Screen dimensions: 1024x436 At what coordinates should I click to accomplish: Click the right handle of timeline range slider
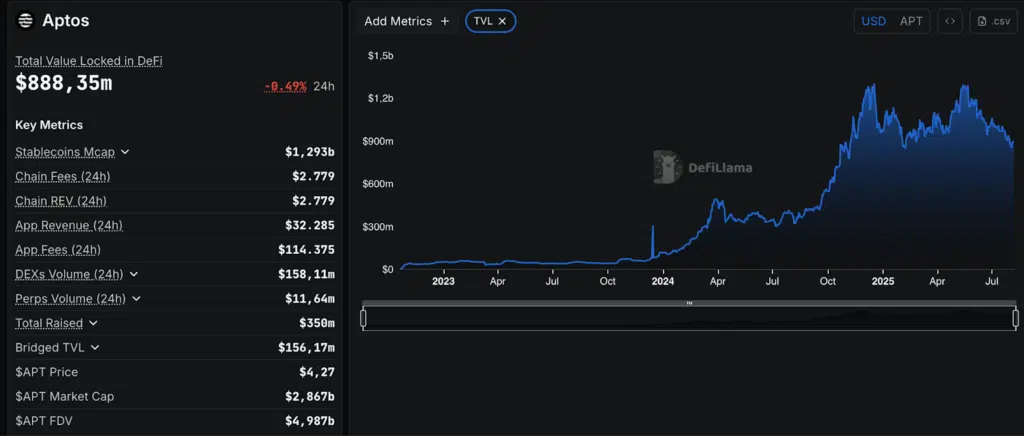coord(1015,318)
